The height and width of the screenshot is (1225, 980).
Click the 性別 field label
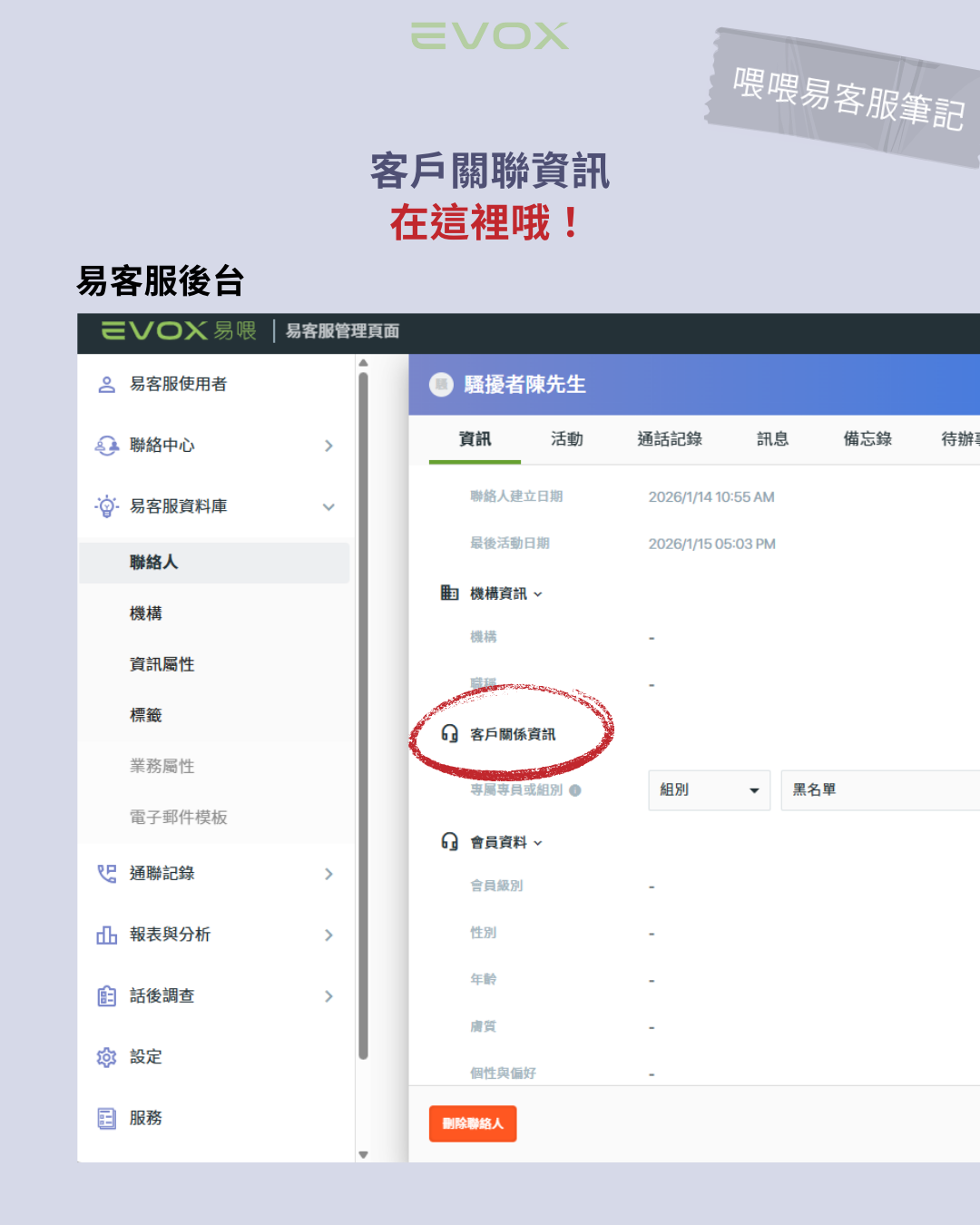coord(483,933)
